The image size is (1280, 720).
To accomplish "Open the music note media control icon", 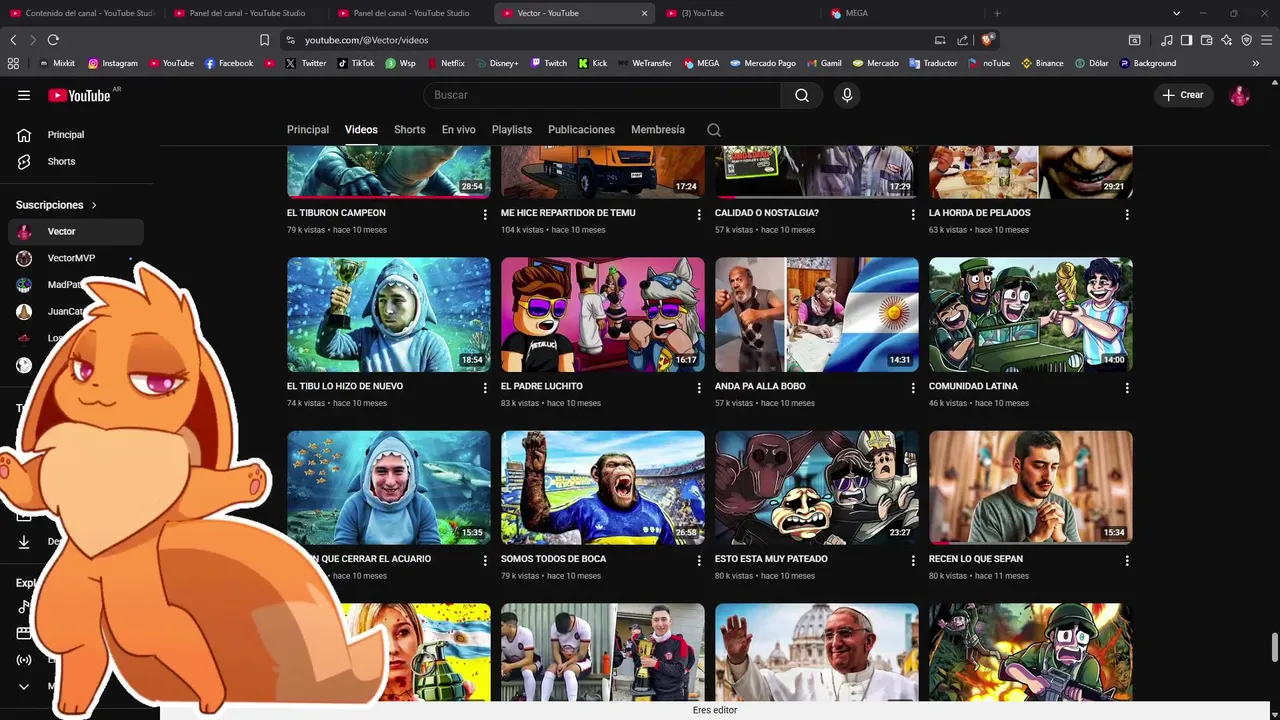I will click(1166, 40).
